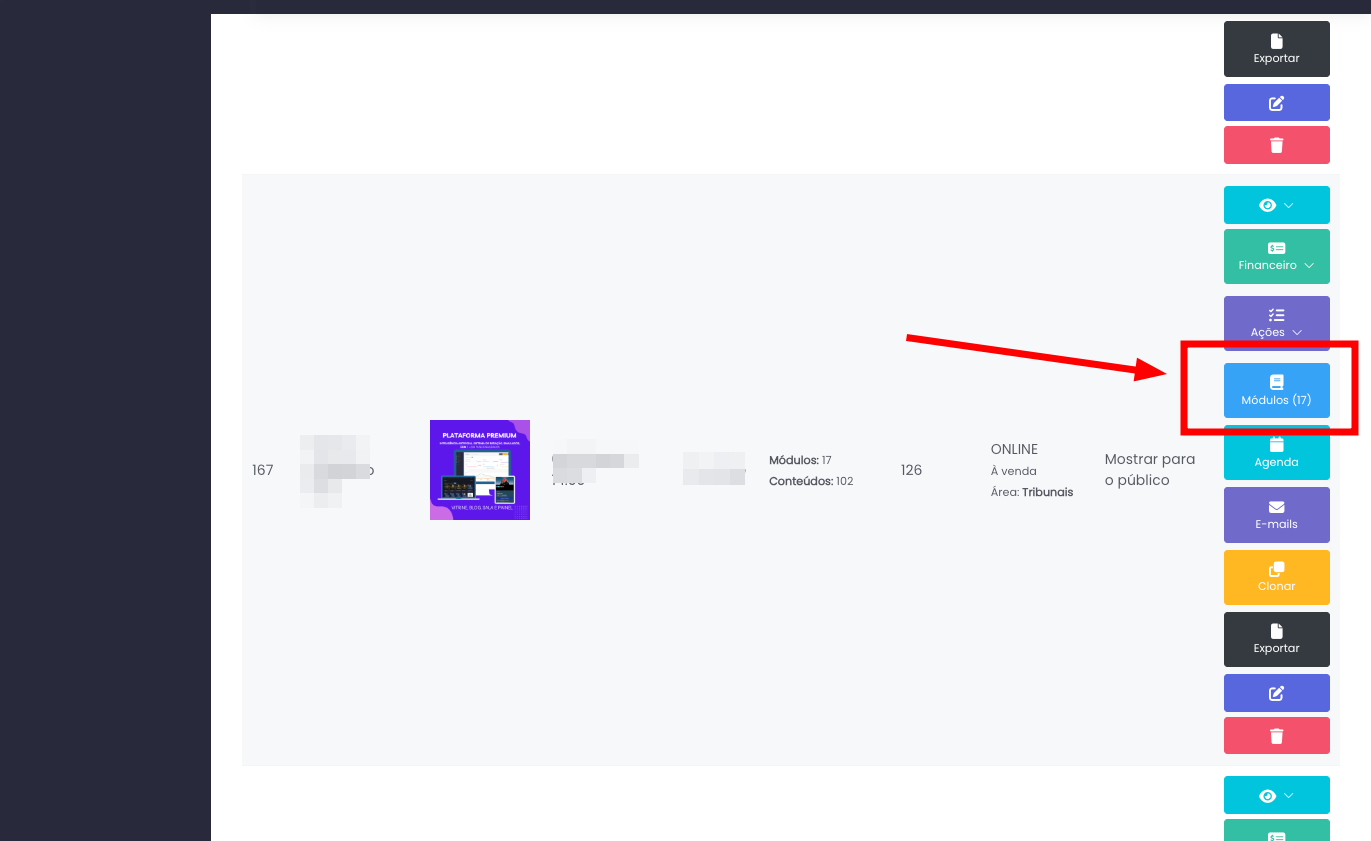Image resolution: width=1371 pixels, height=841 pixels.
Task: Click red trash icon above course 167
Action: (x=1276, y=145)
